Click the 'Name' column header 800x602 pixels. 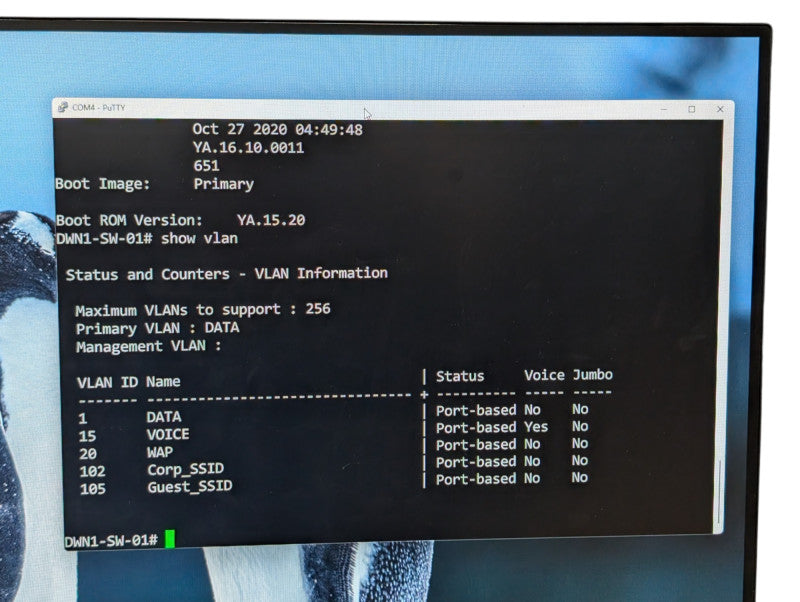coord(163,382)
